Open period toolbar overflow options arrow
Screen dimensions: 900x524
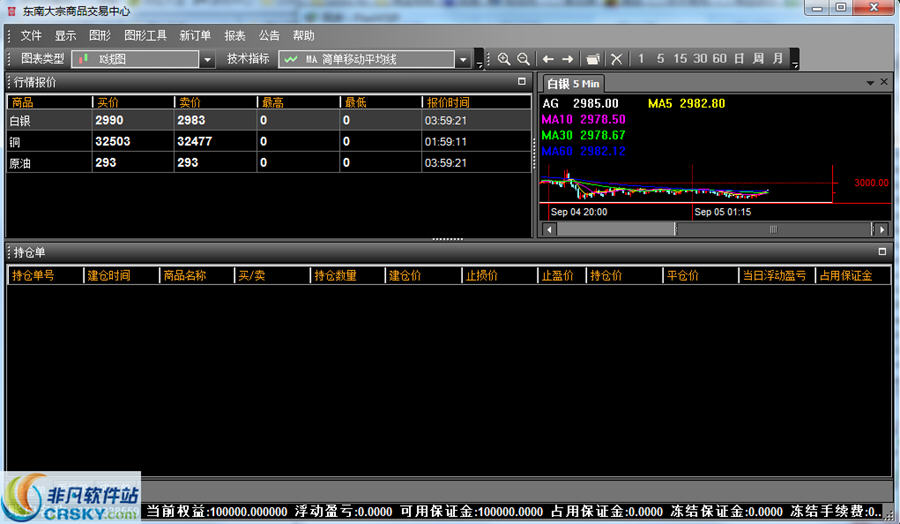pos(795,59)
